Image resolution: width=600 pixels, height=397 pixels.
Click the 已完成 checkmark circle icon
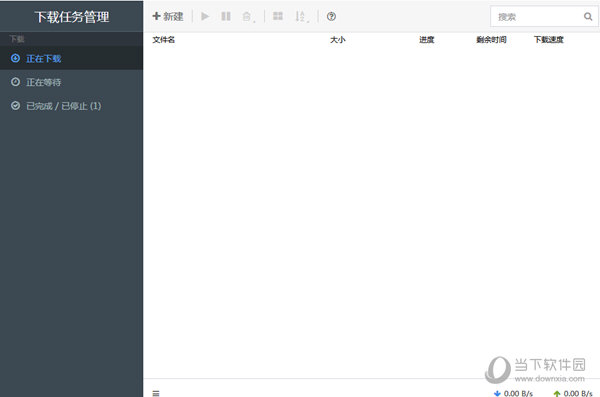[15, 106]
